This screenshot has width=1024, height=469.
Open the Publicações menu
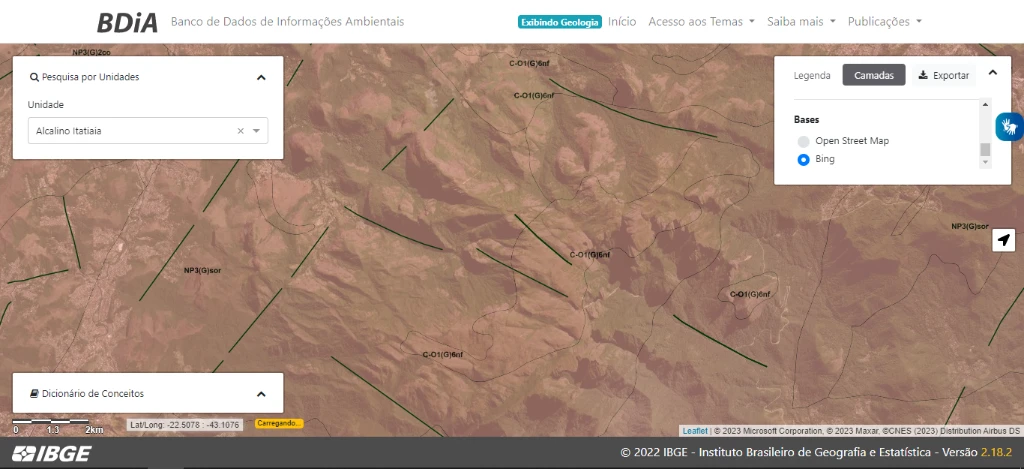(x=884, y=22)
